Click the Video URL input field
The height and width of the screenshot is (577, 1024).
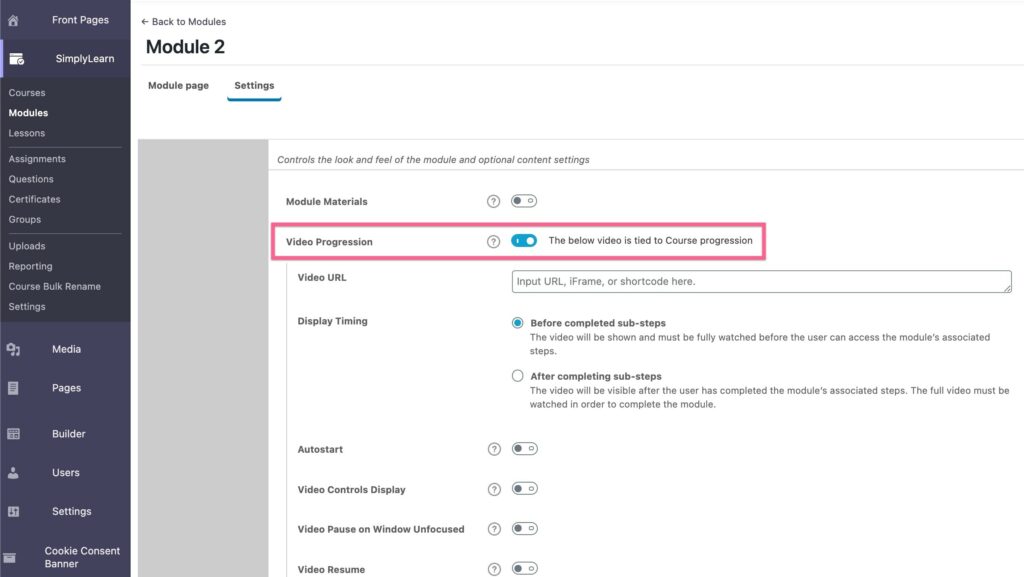tap(761, 282)
